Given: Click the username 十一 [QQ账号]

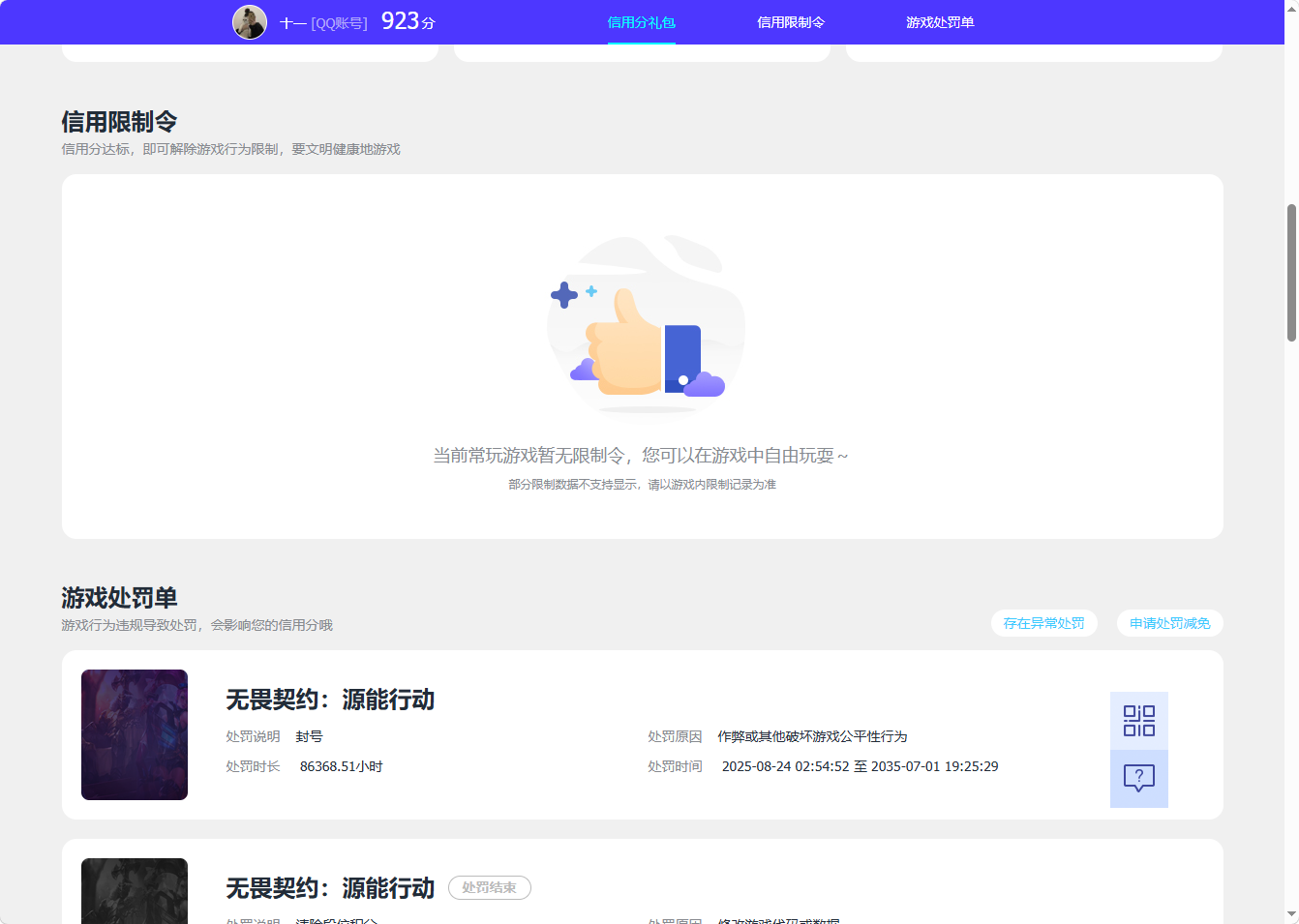Looking at the screenshot, I should (x=323, y=23).
